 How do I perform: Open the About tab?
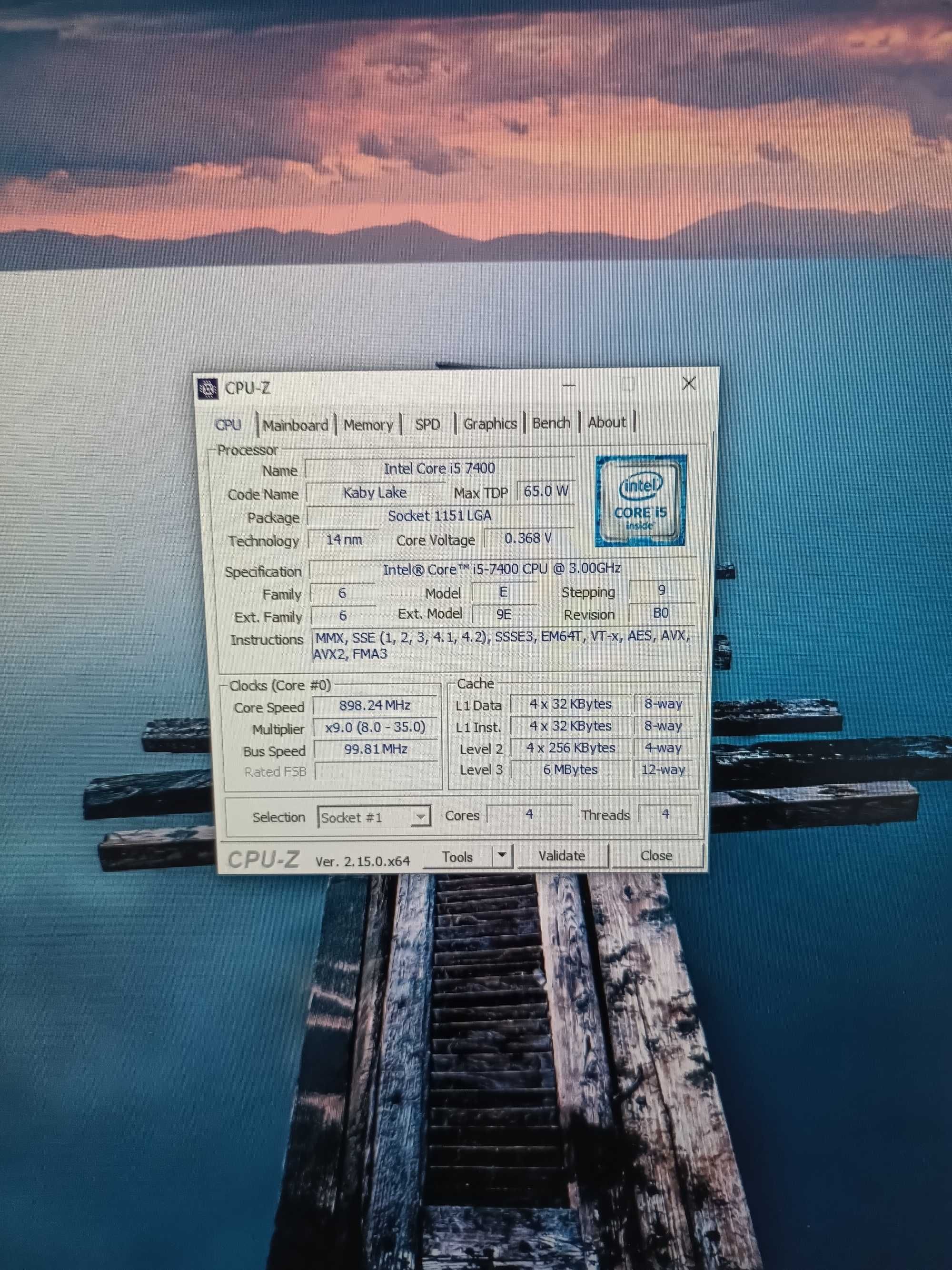pyautogui.click(x=606, y=422)
